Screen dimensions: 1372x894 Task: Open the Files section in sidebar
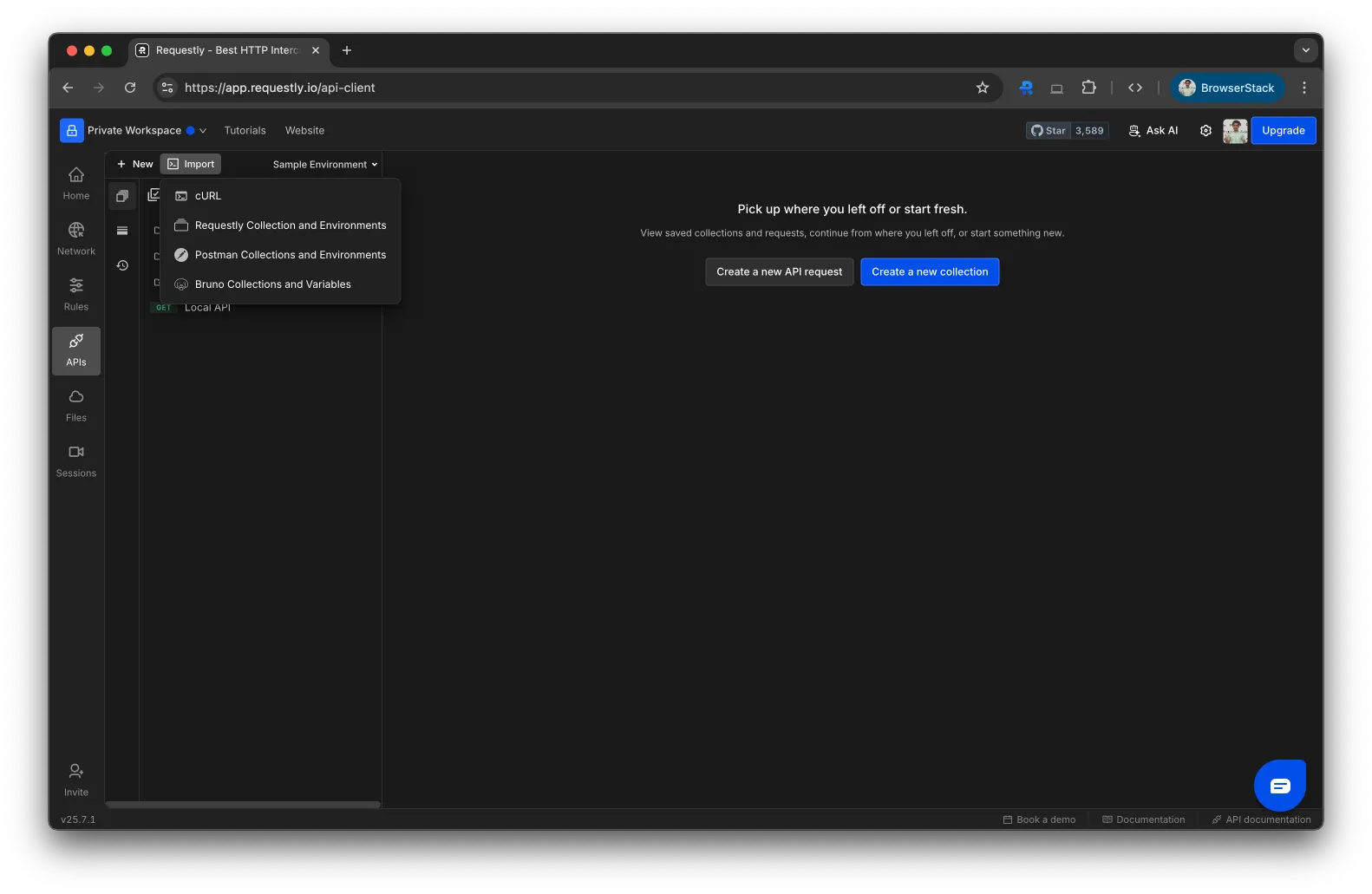click(x=76, y=406)
